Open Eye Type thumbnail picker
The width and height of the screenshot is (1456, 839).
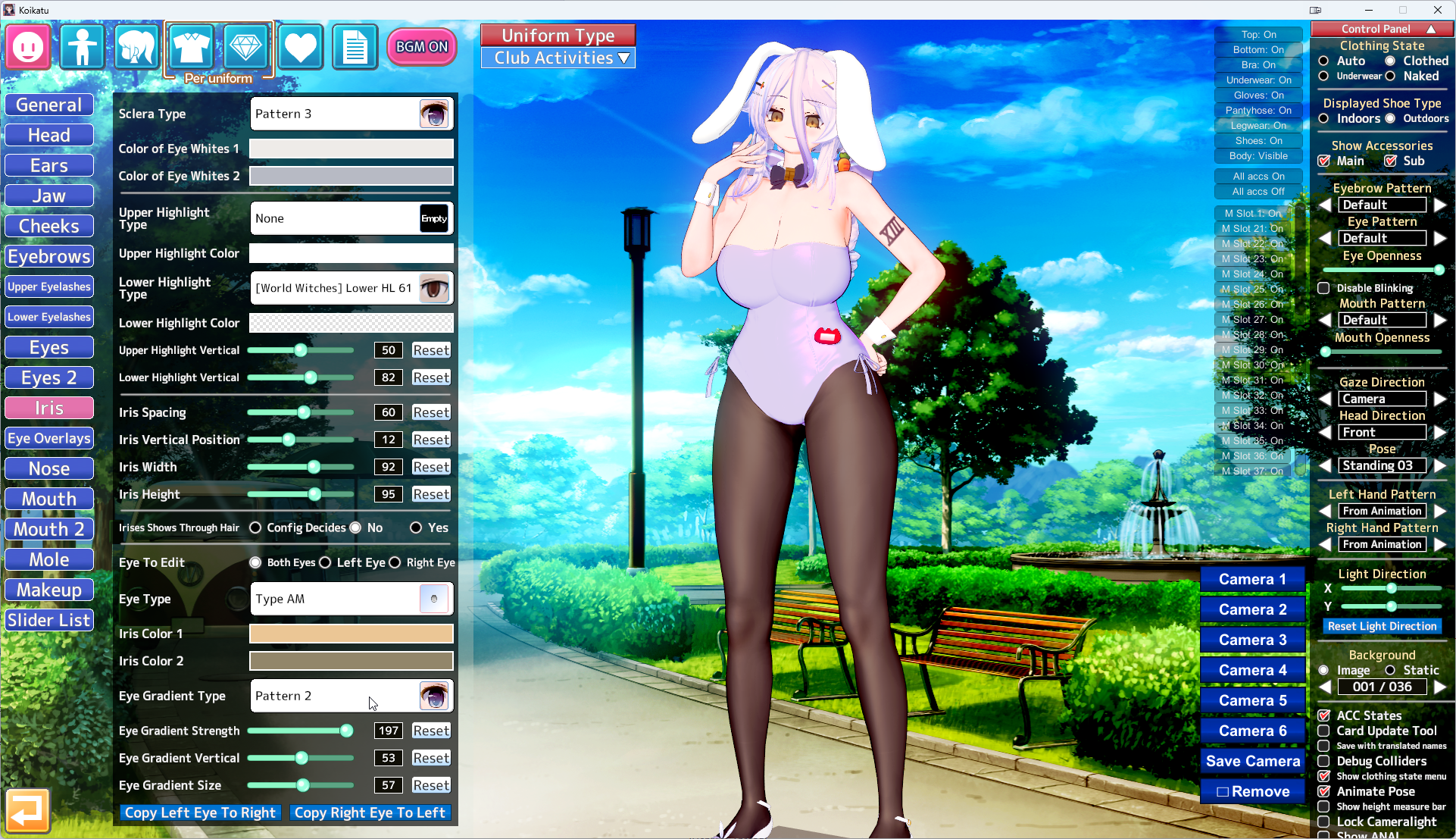click(x=434, y=599)
